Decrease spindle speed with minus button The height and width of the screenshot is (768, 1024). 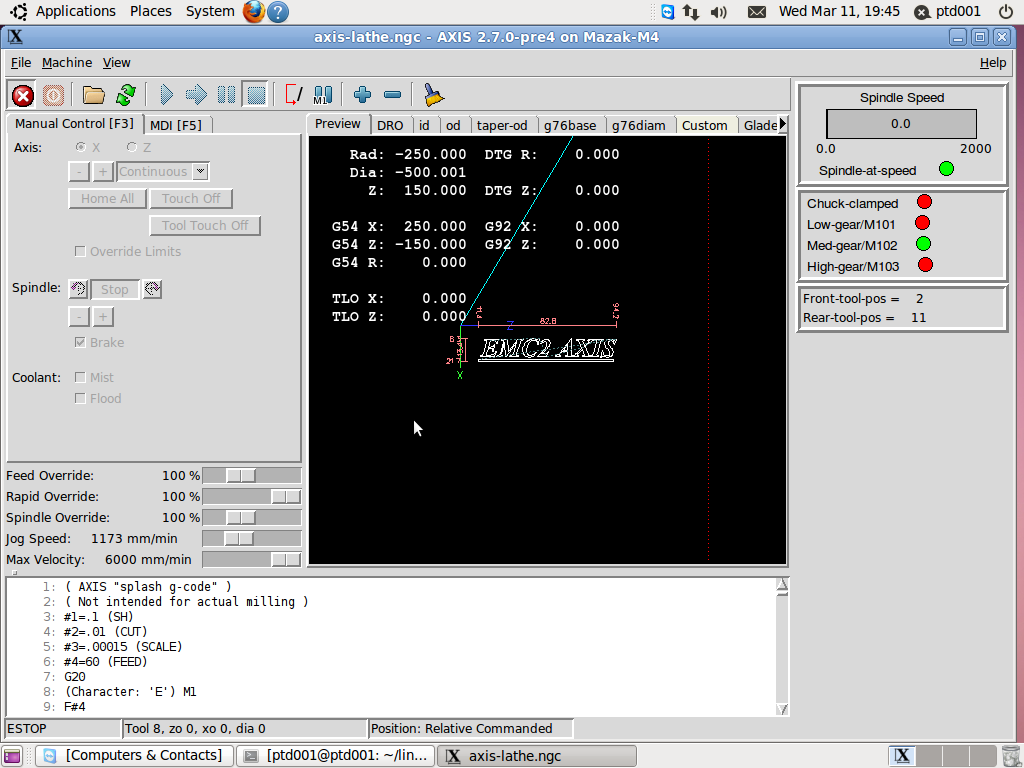pos(79,317)
